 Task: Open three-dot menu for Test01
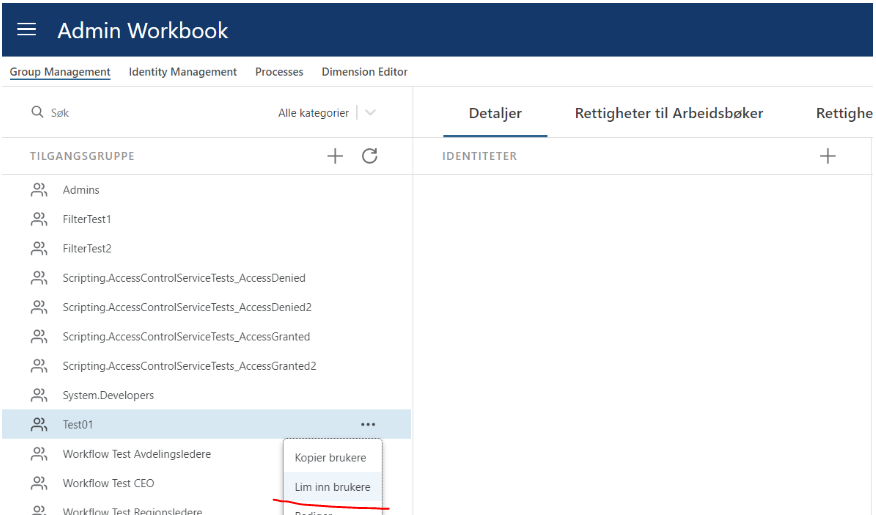tap(368, 425)
